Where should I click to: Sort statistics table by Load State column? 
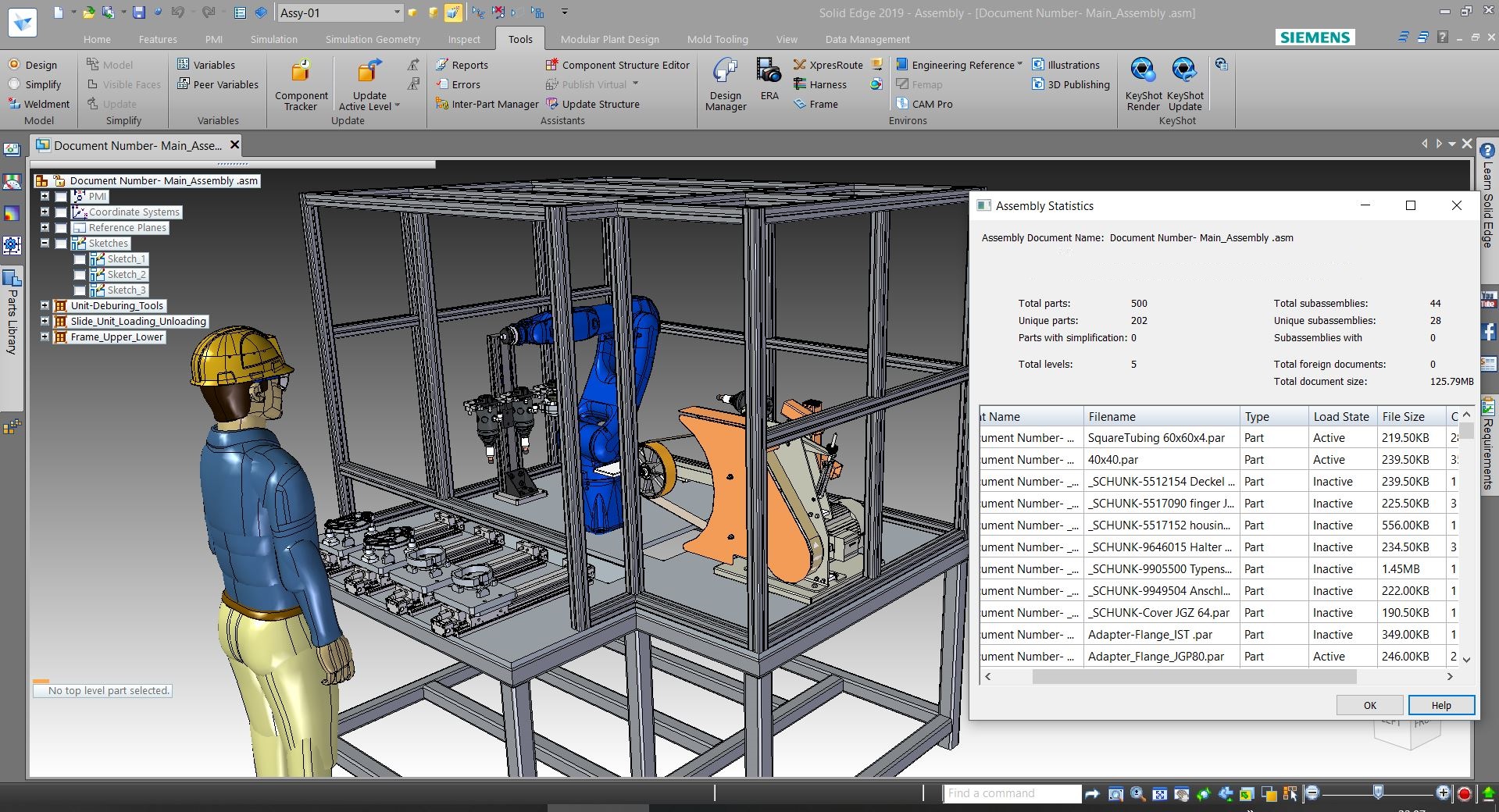(x=1343, y=416)
